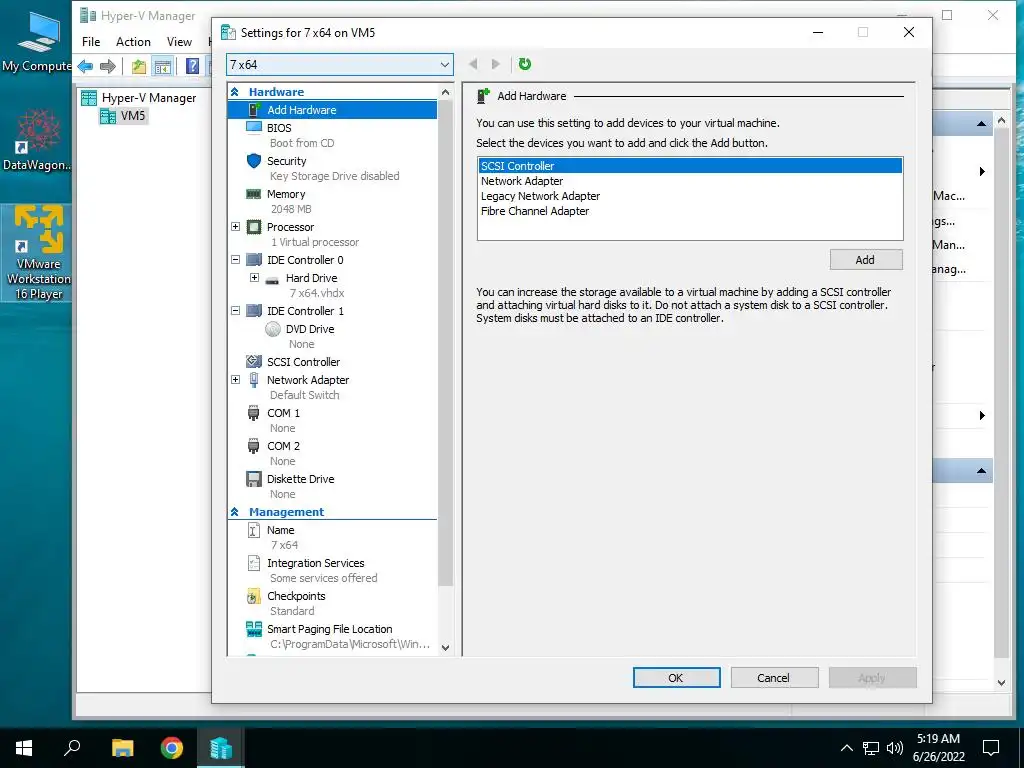This screenshot has height=768, width=1024.
Task: Click the OK button
Action: 677,678
